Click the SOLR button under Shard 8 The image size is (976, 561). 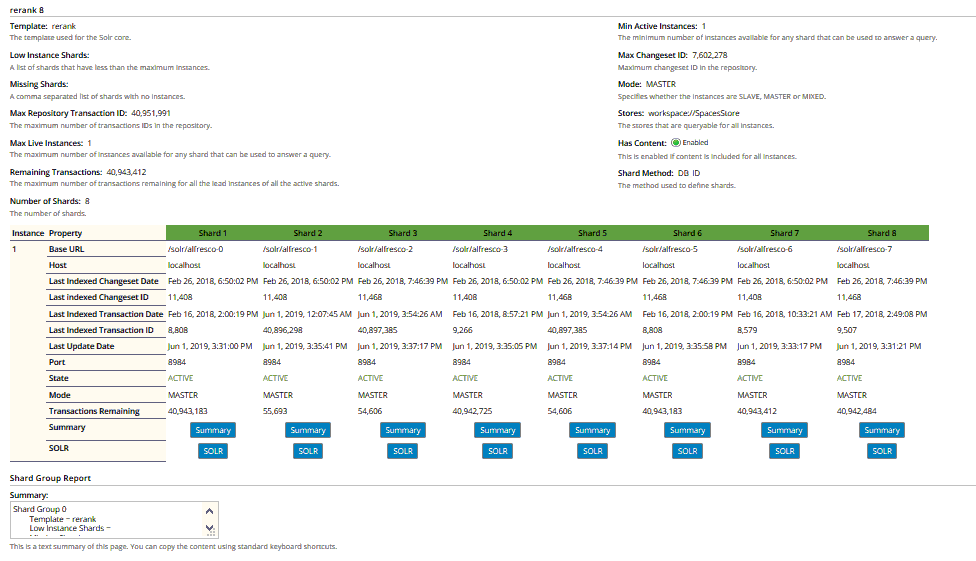[882, 451]
